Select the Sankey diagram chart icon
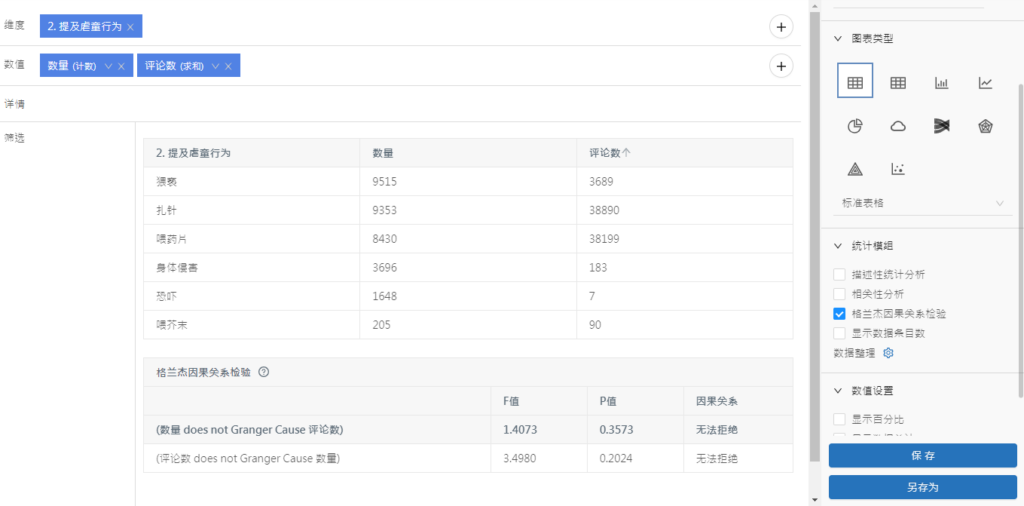The height and width of the screenshot is (506, 1024). [x=941, y=126]
